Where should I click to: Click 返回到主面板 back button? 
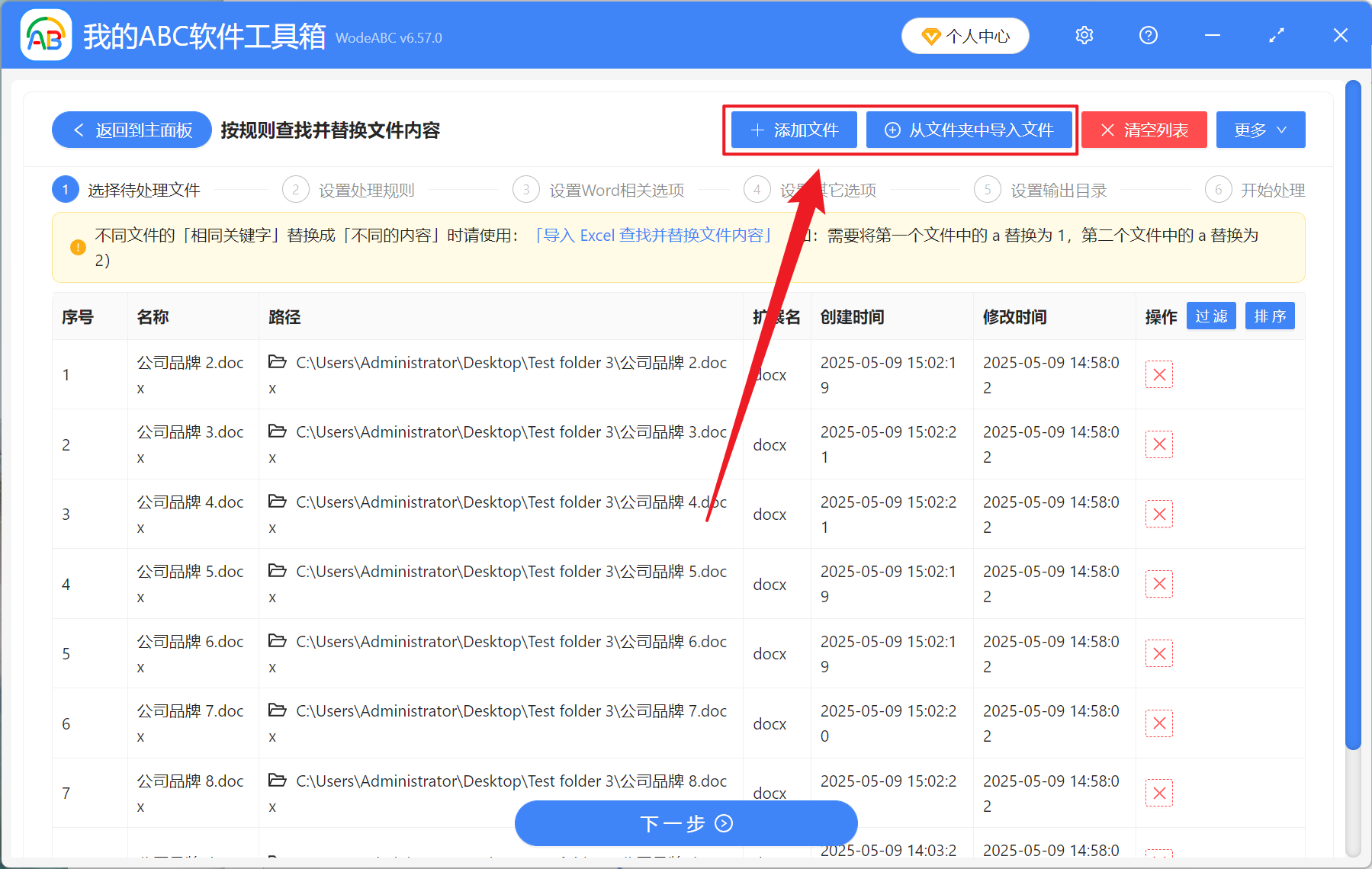click(x=131, y=130)
